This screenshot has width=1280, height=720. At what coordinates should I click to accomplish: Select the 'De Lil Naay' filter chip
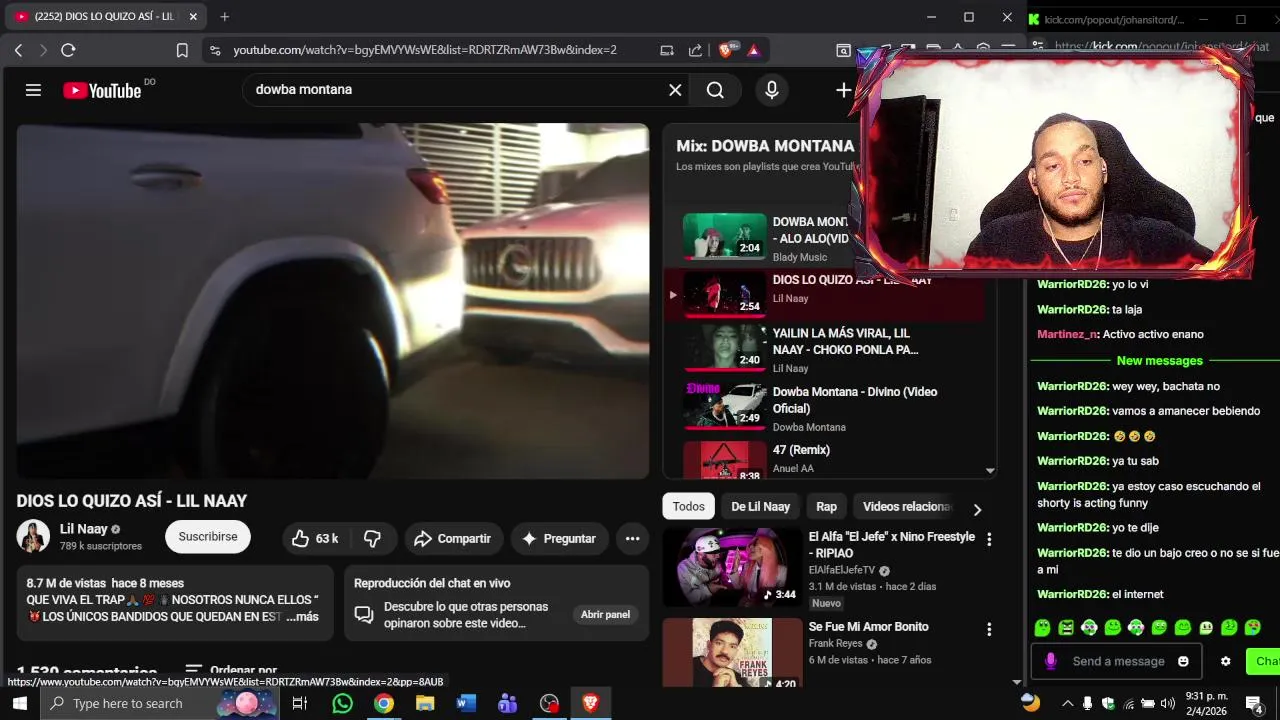760,506
